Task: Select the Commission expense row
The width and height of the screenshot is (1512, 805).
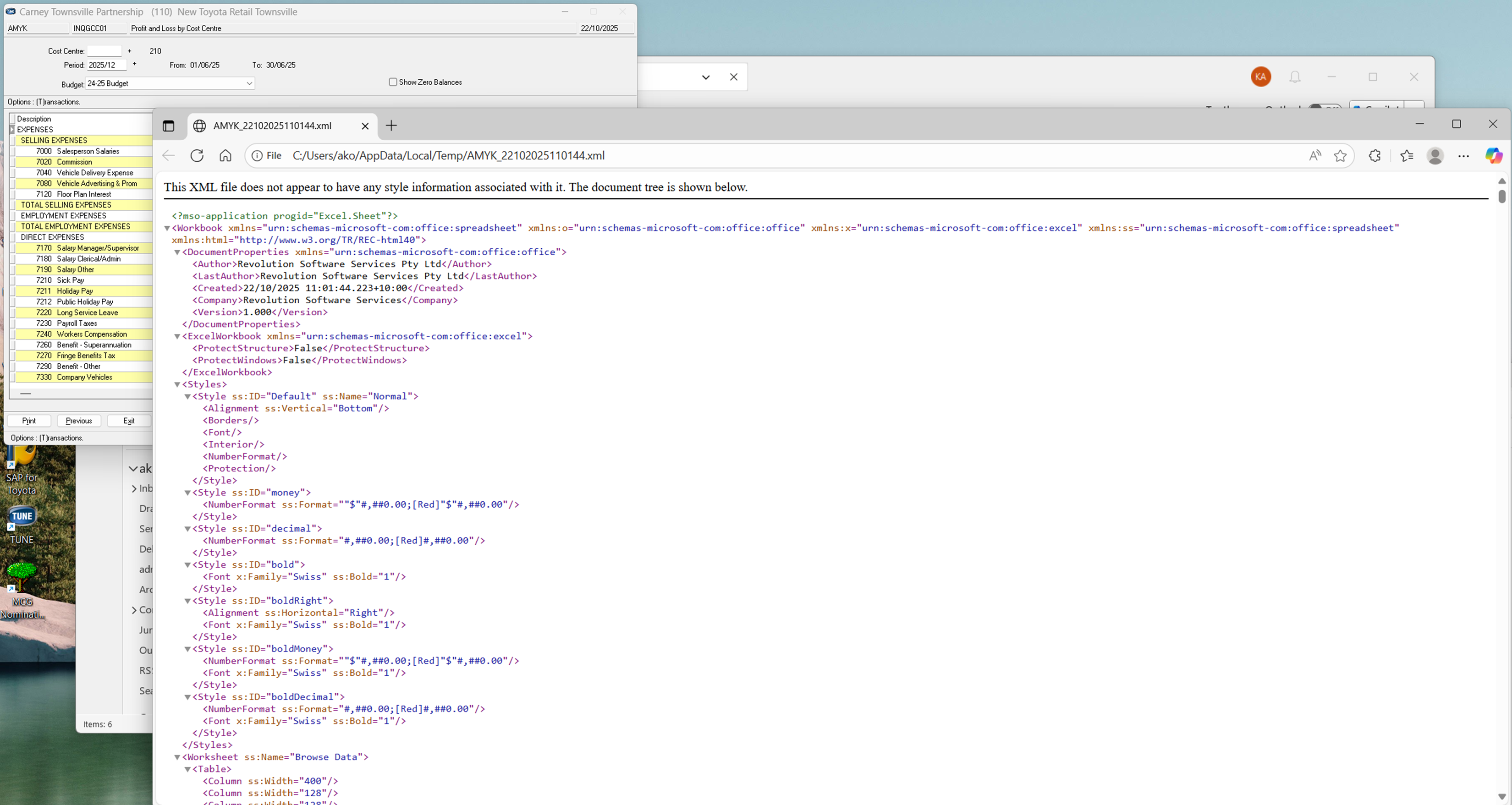Action: [x=75, y=162]
